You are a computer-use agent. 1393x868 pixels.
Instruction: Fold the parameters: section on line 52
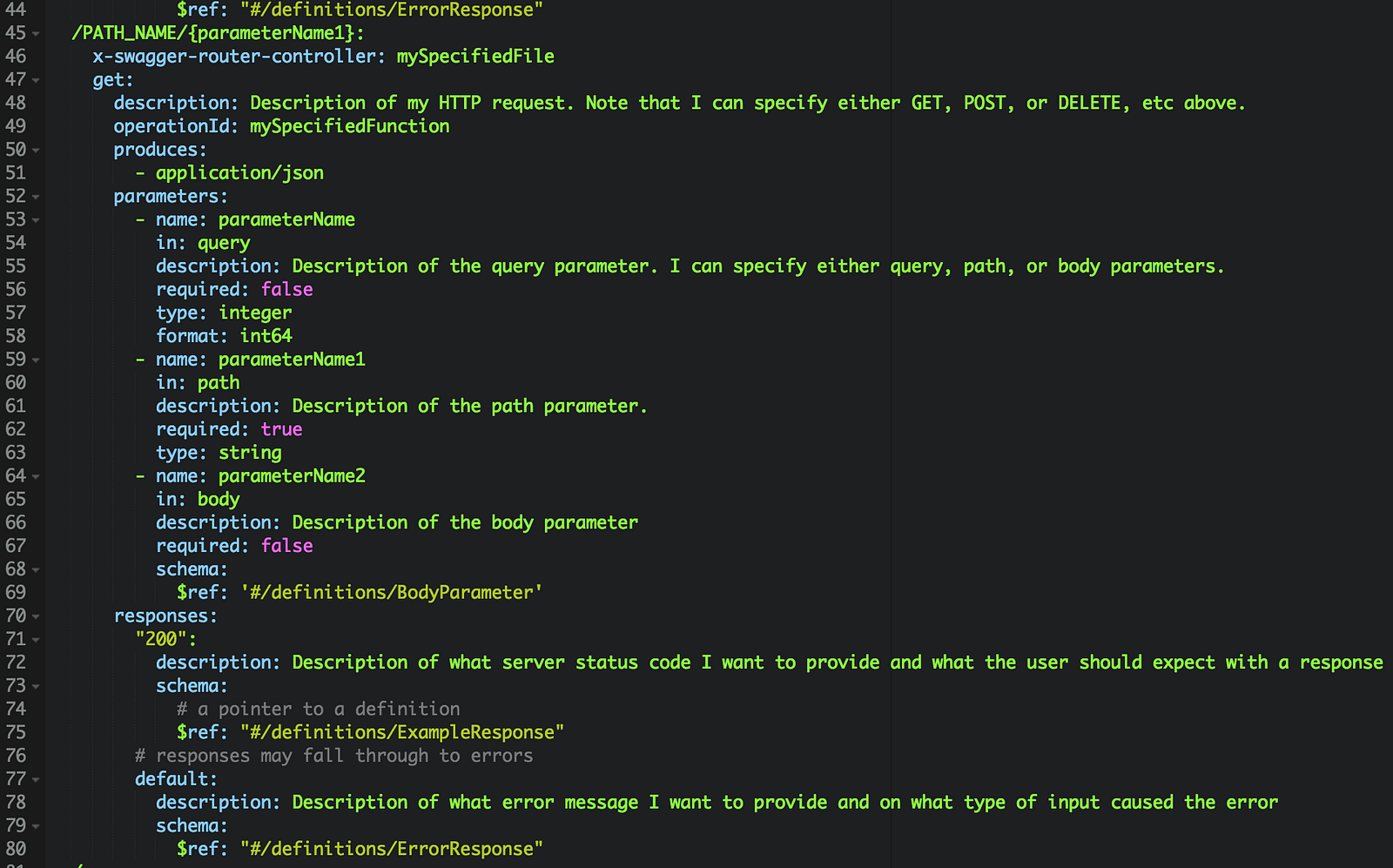36,197
